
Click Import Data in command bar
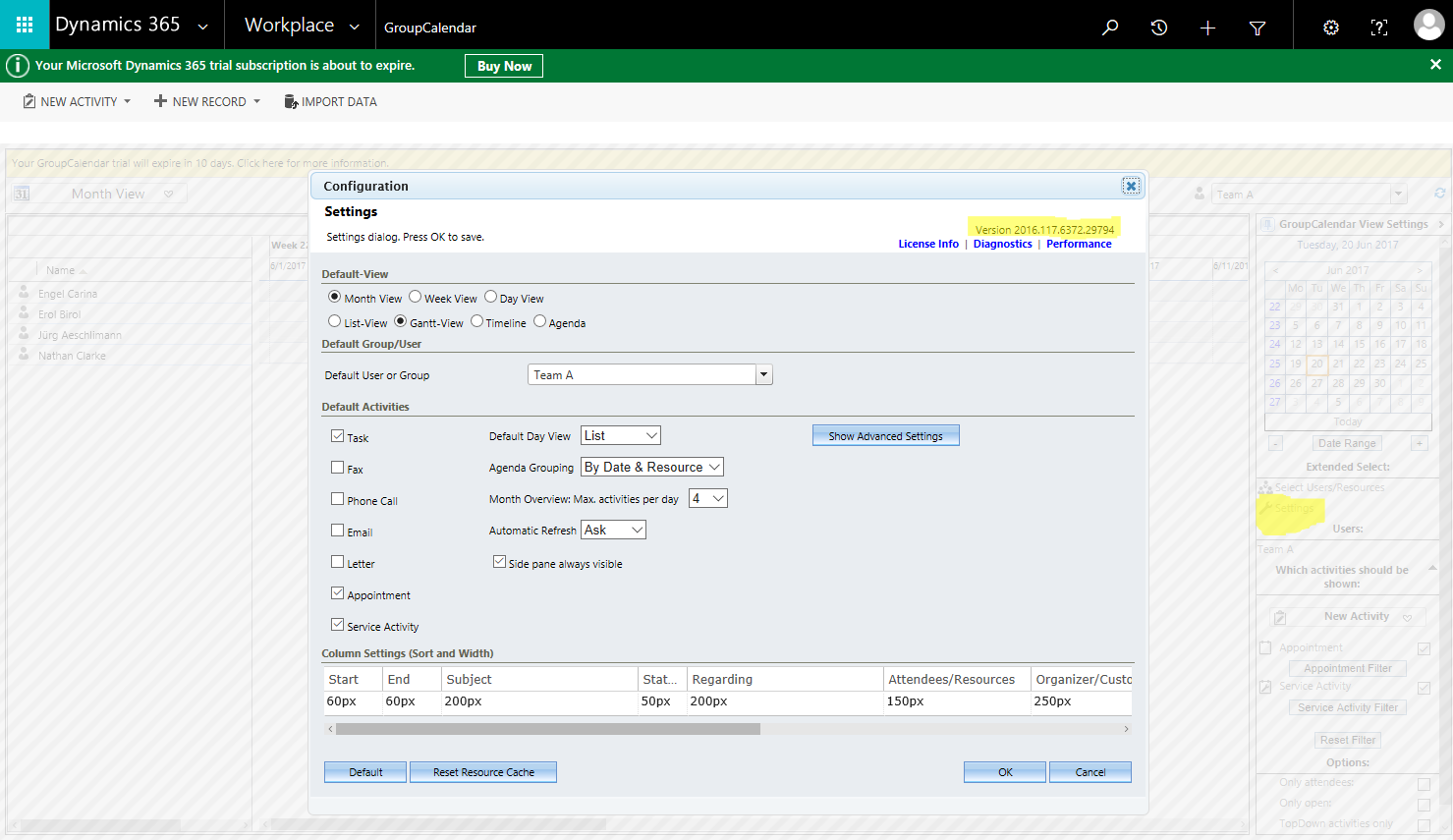click(331, 101)
